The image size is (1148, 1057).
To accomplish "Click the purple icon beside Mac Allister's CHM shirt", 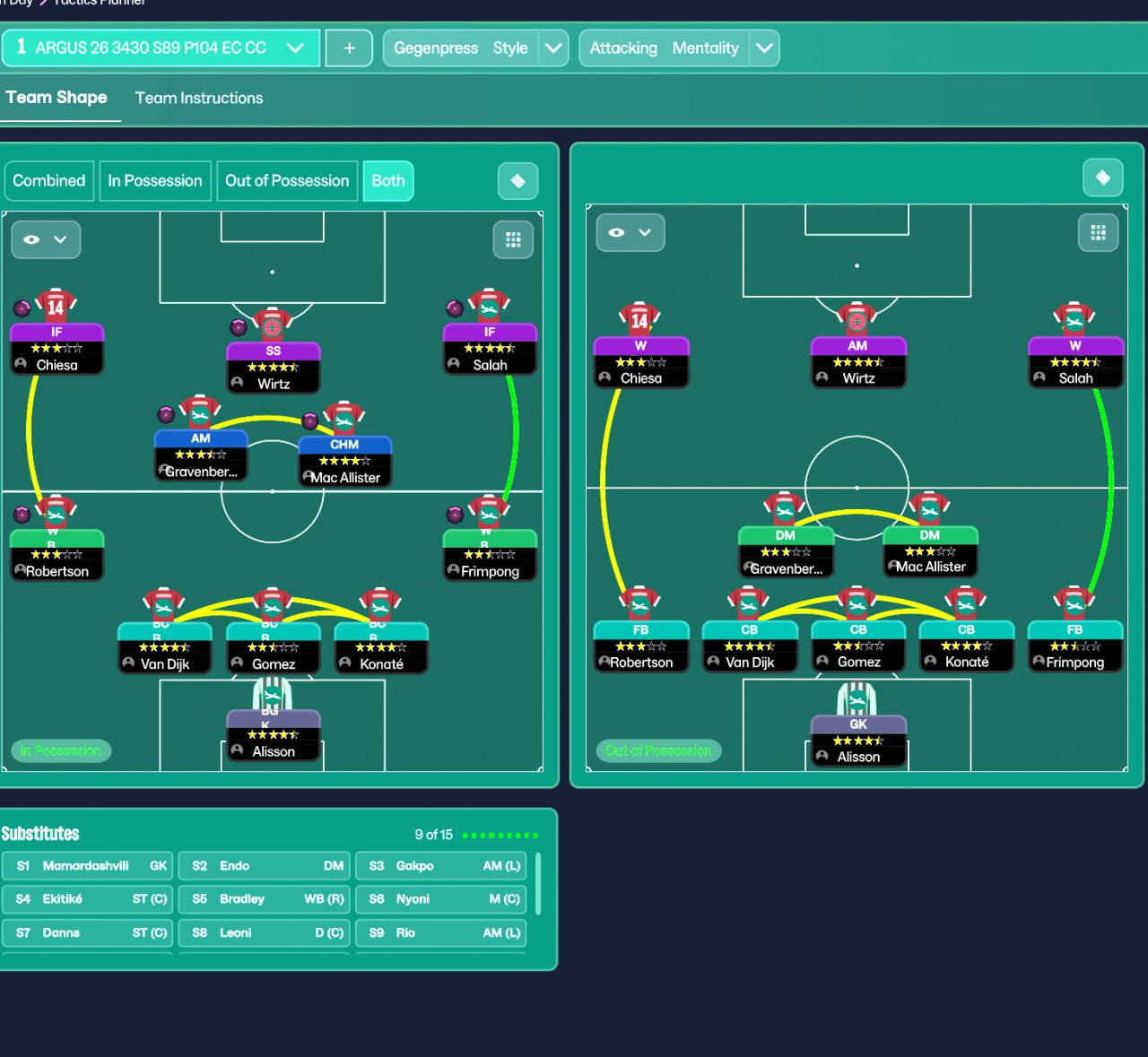I will (310, 420).
